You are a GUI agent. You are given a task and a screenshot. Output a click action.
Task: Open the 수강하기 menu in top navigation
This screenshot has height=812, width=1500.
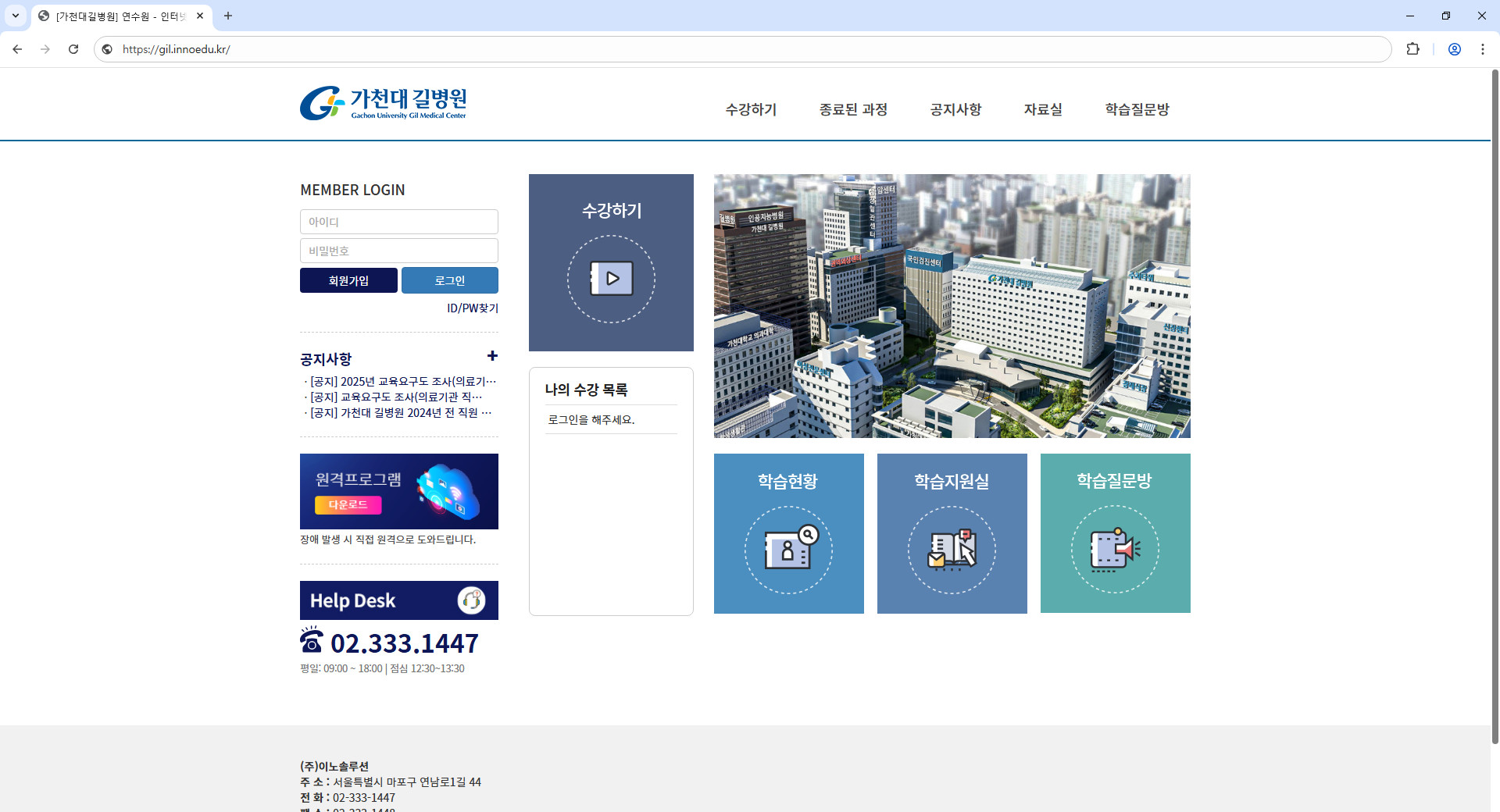[x=751, y=109]
